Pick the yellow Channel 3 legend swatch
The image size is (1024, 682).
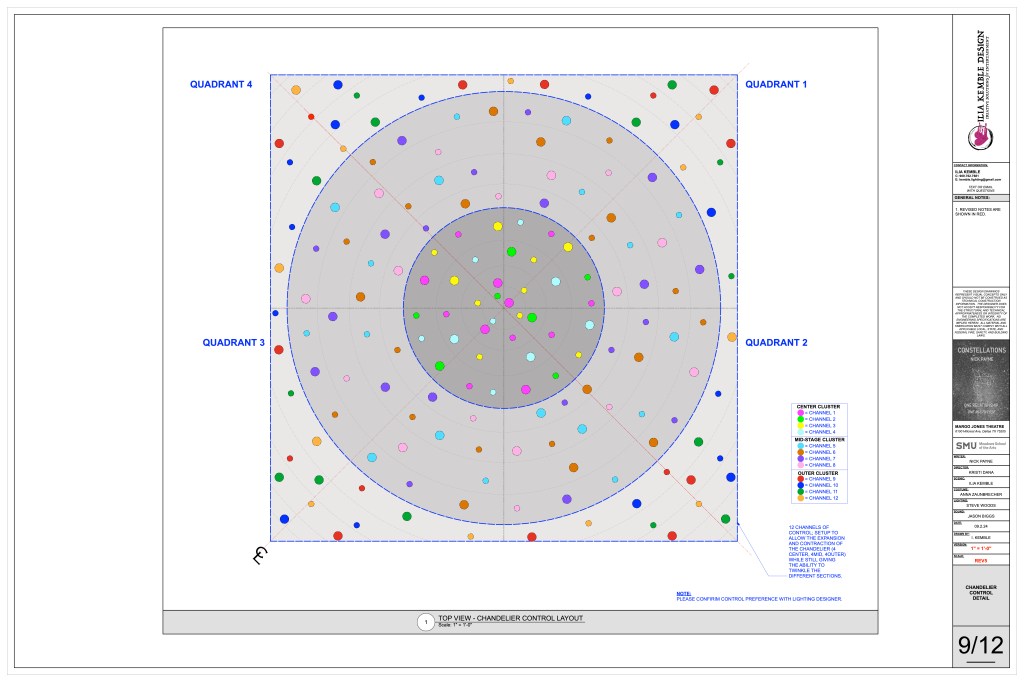click(x=800, y=426)
